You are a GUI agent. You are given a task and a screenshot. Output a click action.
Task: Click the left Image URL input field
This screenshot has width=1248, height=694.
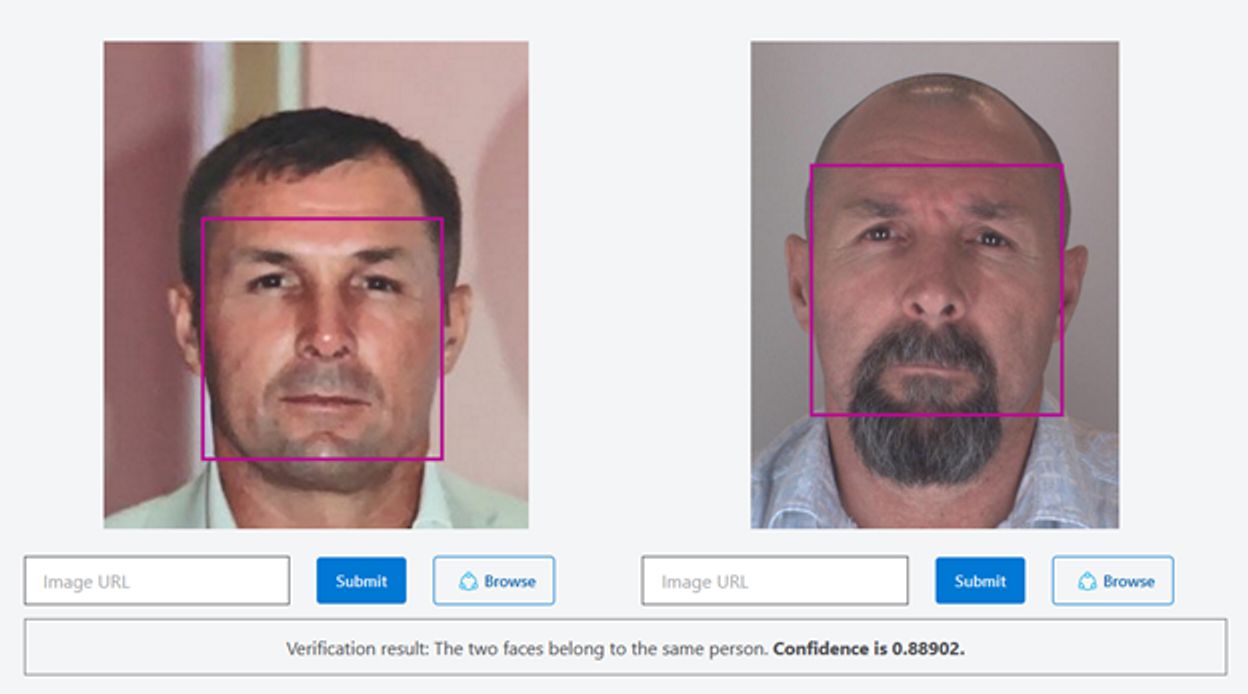[157, 581]
